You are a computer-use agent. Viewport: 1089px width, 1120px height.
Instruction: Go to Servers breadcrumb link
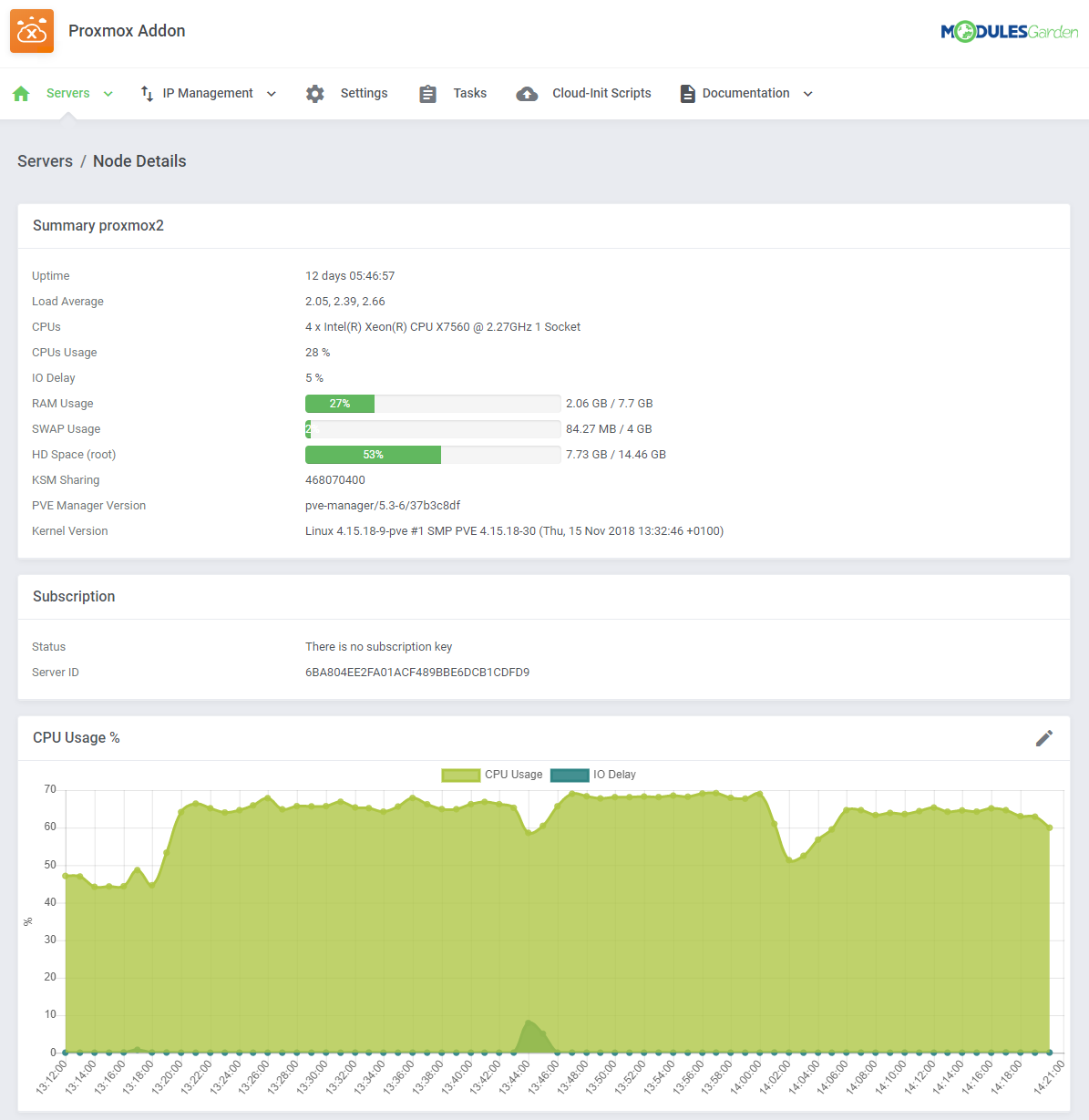click(x=45, y=161)
